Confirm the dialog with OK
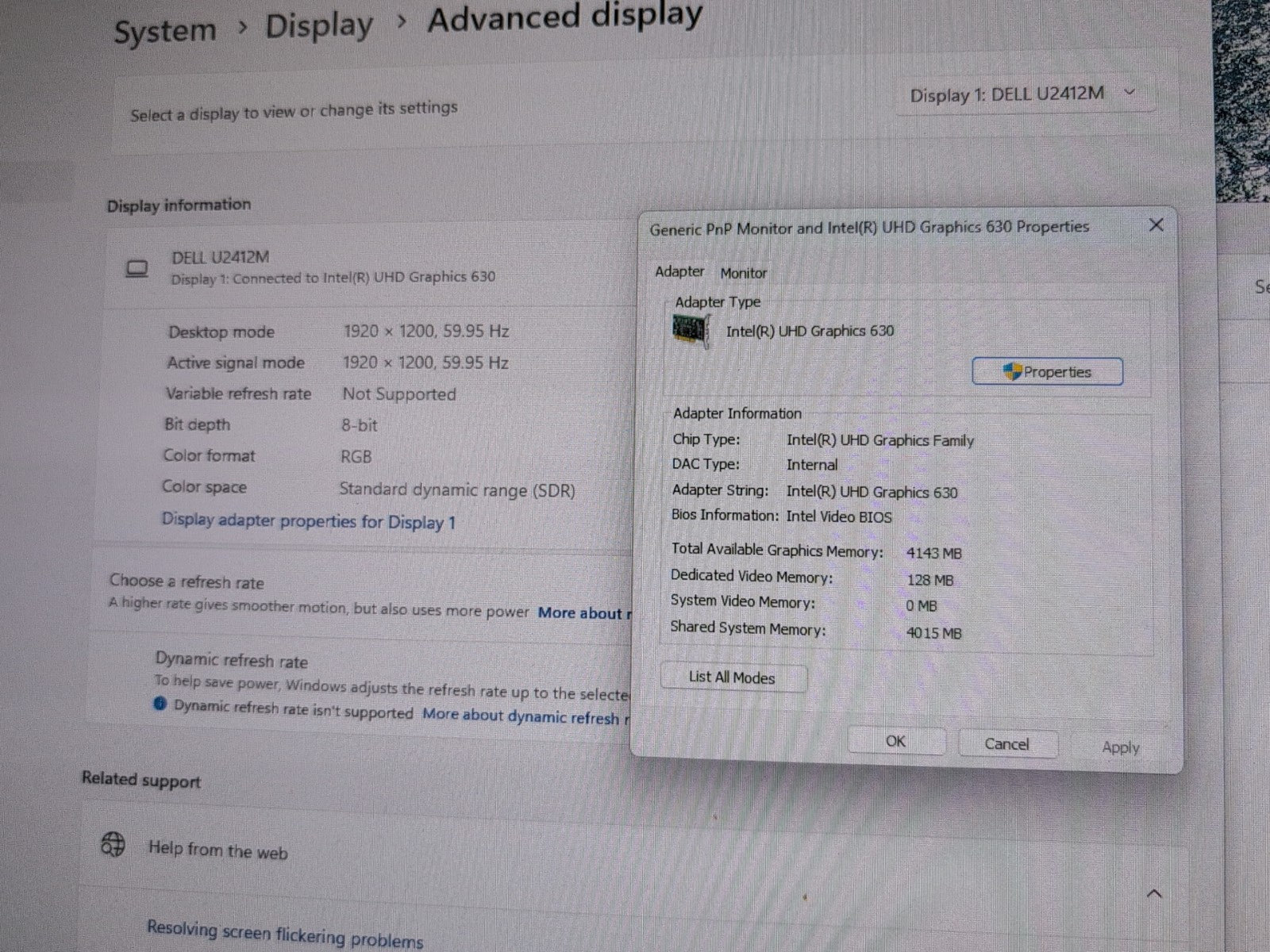Viewport: 1270px width, 952px height. (895, 741)
